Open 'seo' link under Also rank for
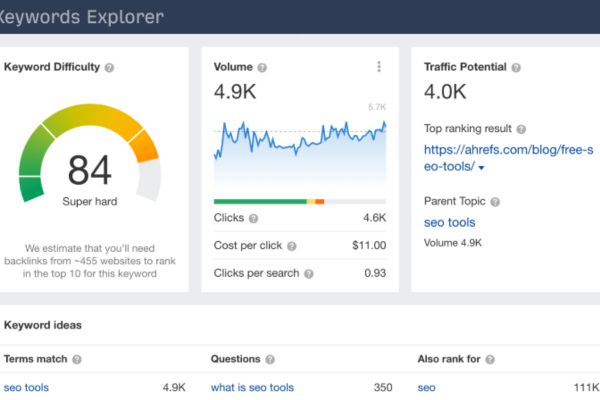 426,387
